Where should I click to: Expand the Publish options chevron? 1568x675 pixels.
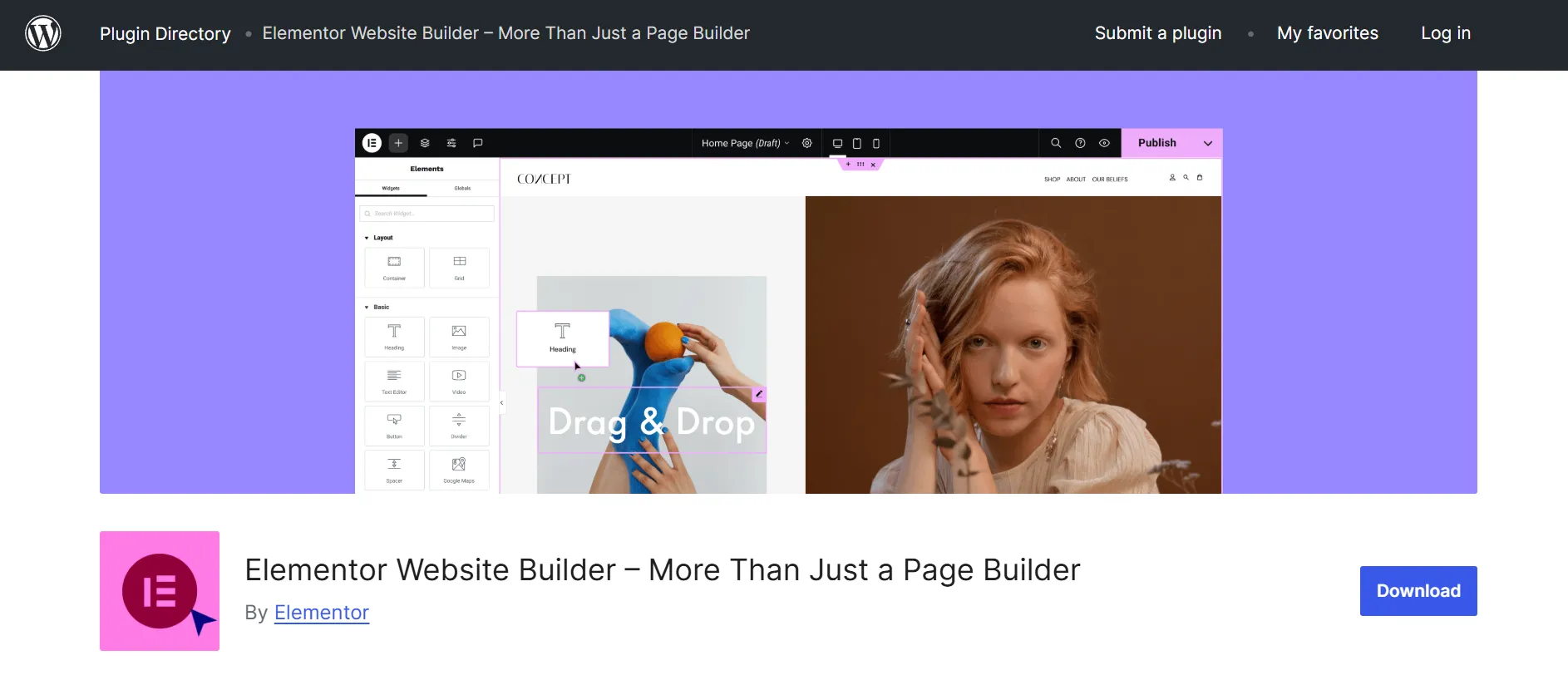[1208, 143]
